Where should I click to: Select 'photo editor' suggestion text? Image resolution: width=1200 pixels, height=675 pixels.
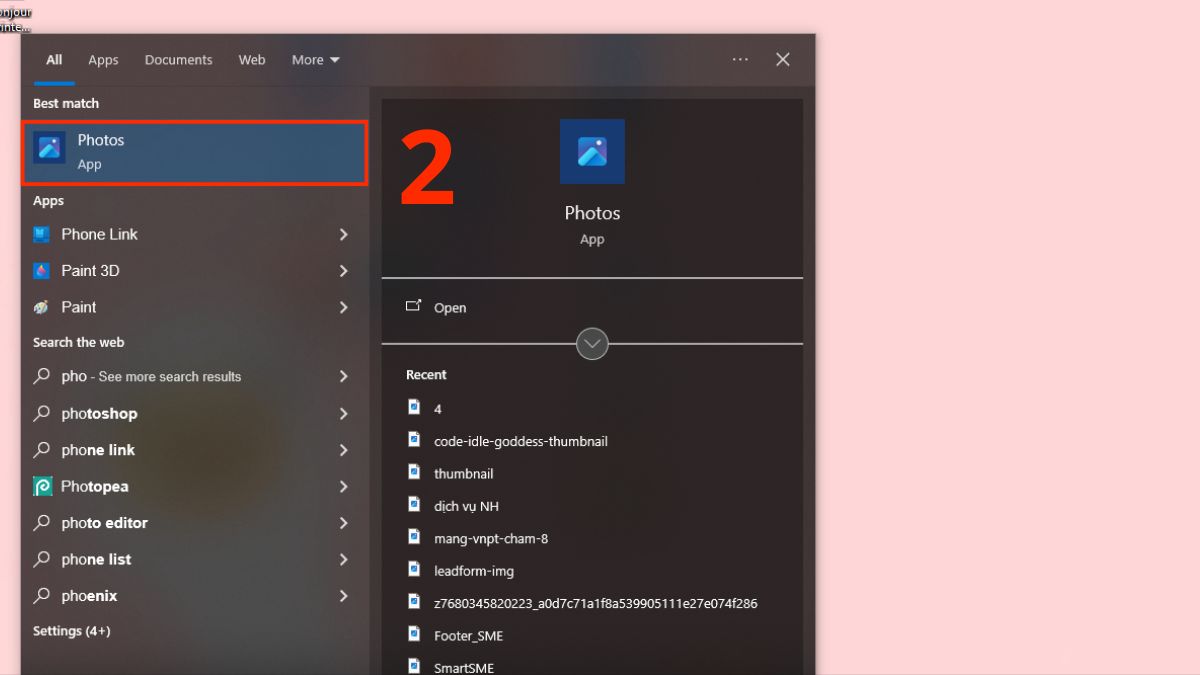(104, 523)
